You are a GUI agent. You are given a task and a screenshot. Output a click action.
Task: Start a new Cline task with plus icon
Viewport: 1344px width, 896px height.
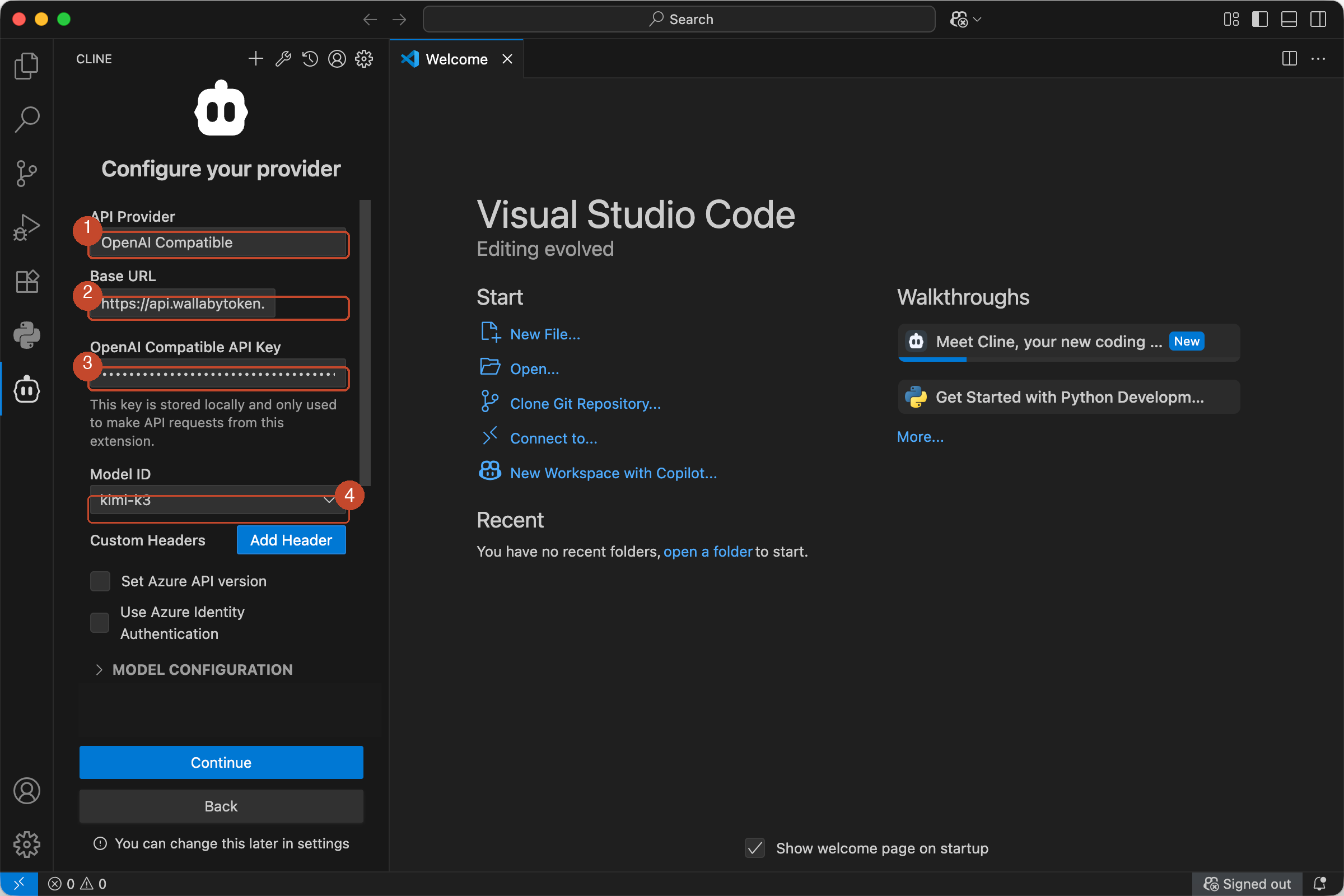click(x=255, y=58)
